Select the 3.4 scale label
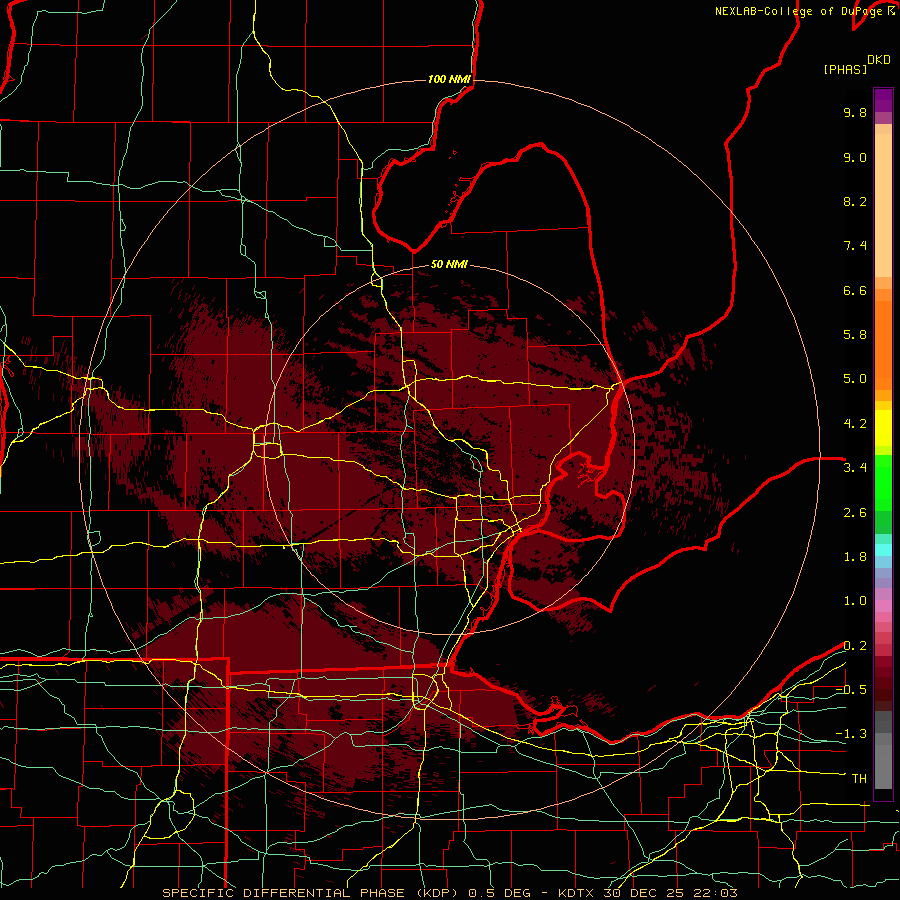Viewport: 900px width, 900px height. (855, 468)
